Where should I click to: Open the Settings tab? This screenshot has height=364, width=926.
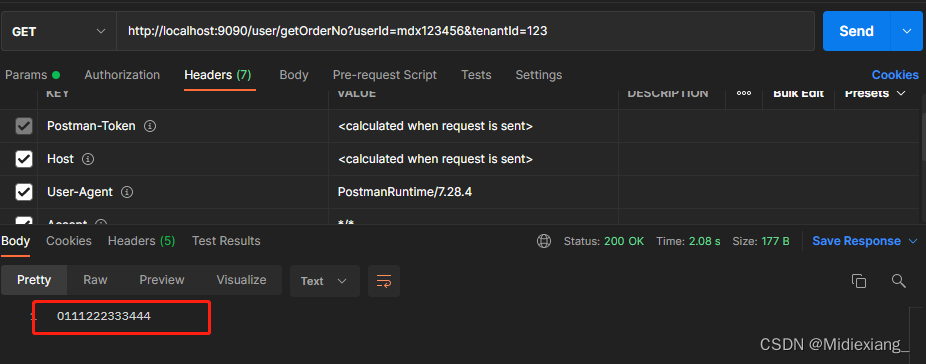click(539, 75)
